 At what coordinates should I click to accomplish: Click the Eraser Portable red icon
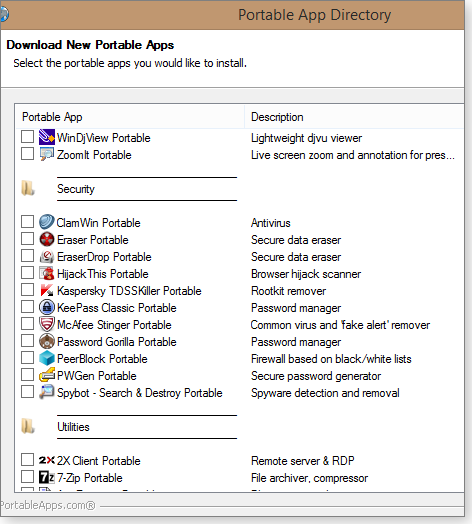(x=47, y=239)
